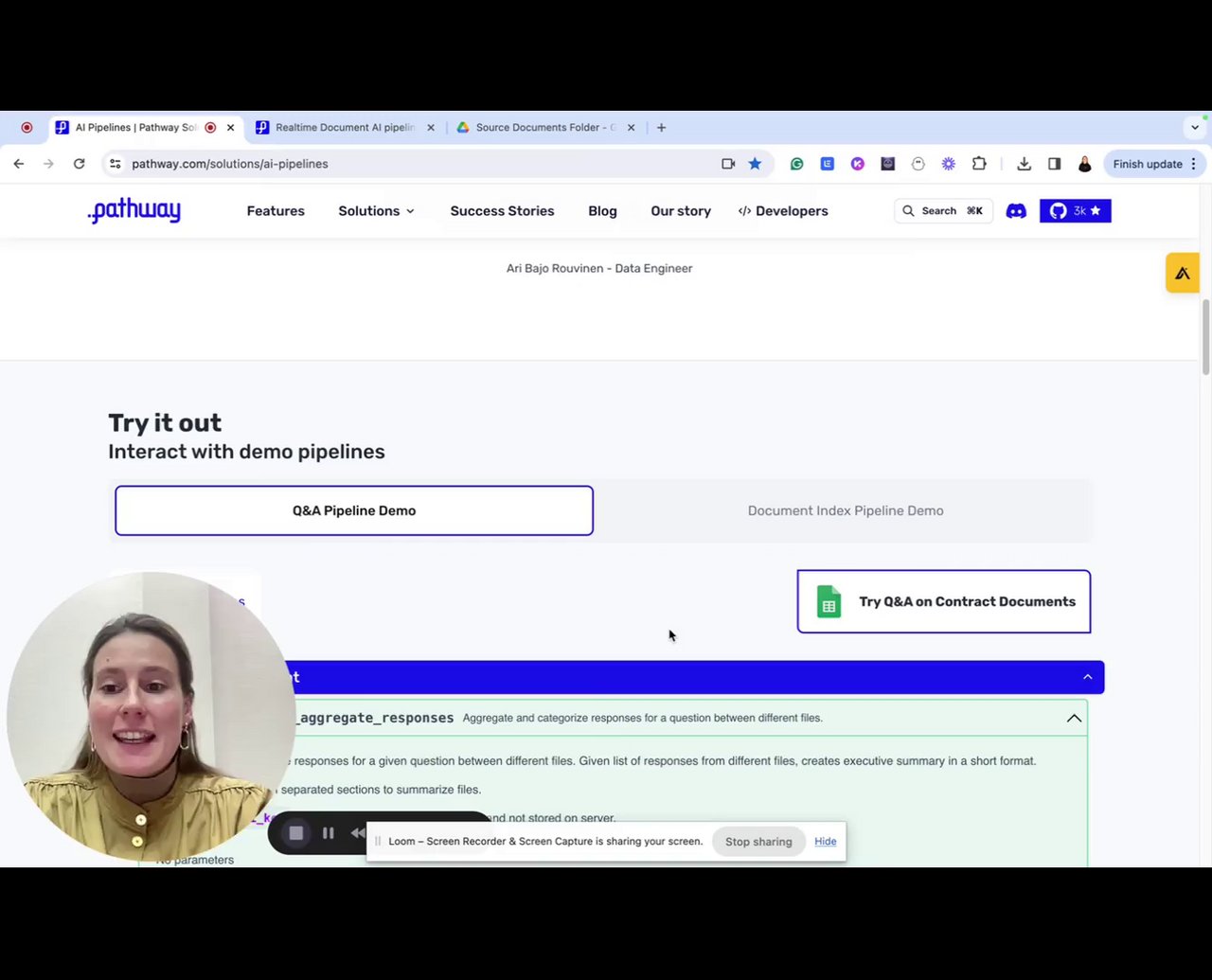The height and width of the screenshot is (980, 1212).
Task: Open the purple K extension icon
Action: 858,164
